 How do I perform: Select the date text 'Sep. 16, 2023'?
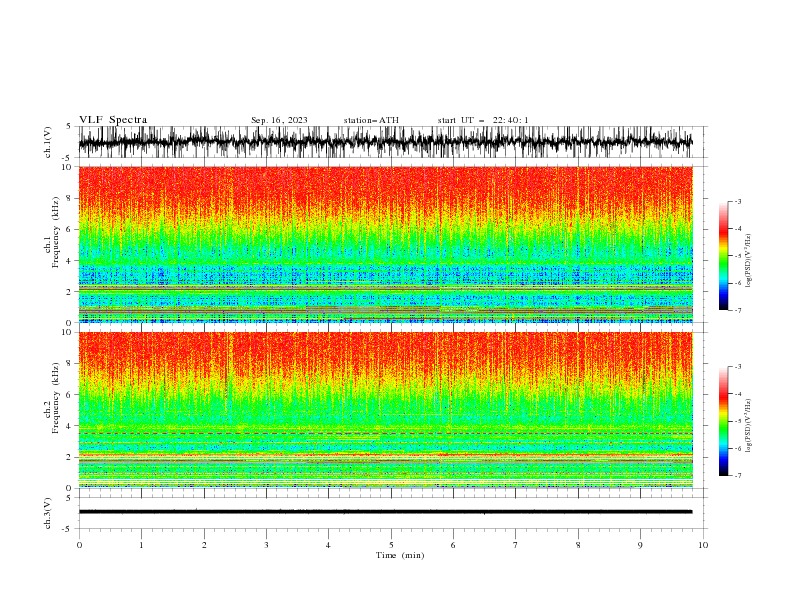[x=279, y=120]
